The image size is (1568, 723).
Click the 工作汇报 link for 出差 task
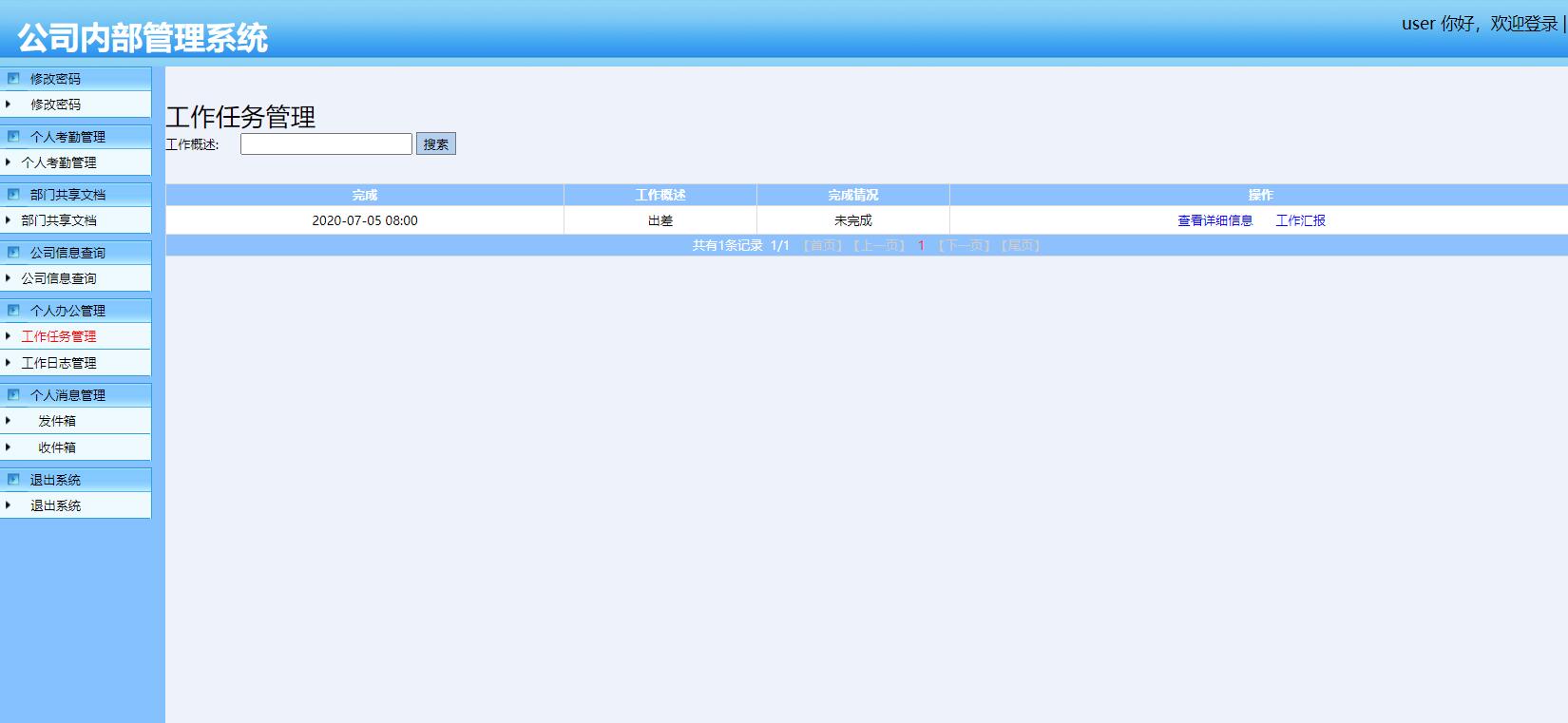click(1301, 220)
